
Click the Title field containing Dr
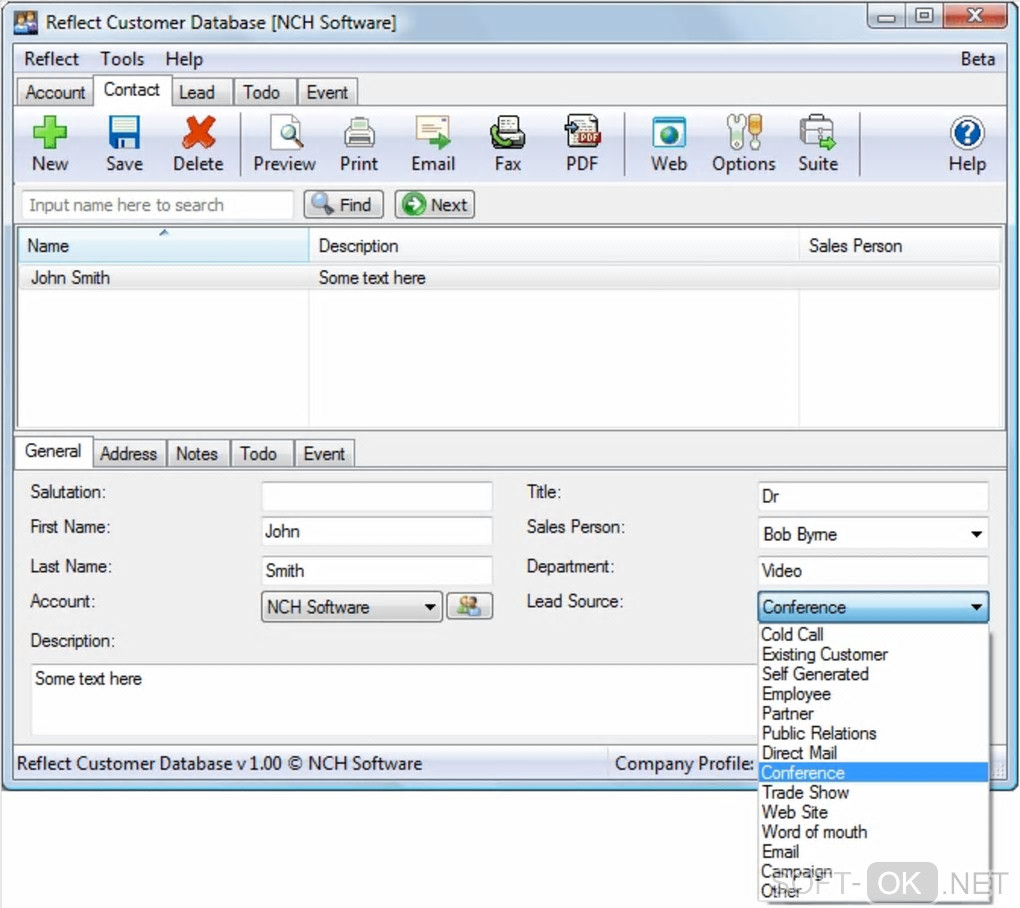coord(873,496)
